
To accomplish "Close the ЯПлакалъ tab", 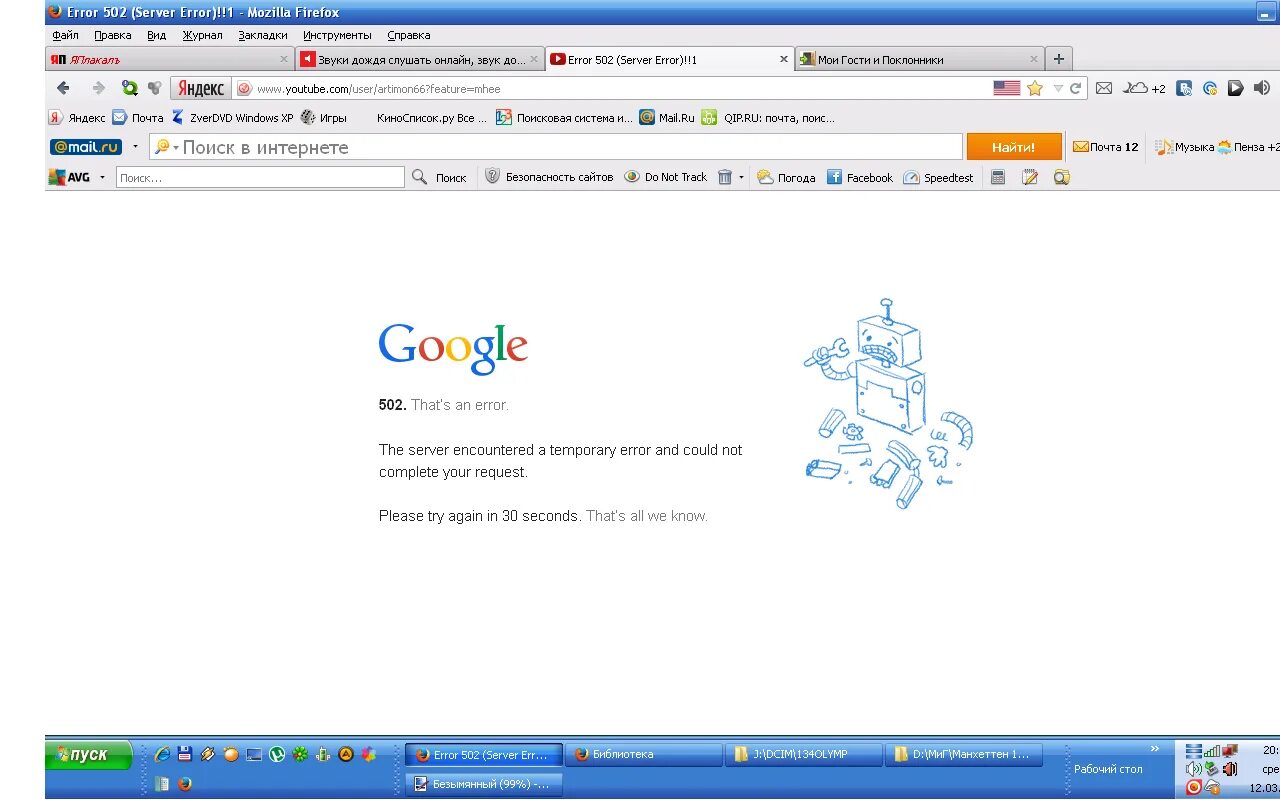I will 283,59.
